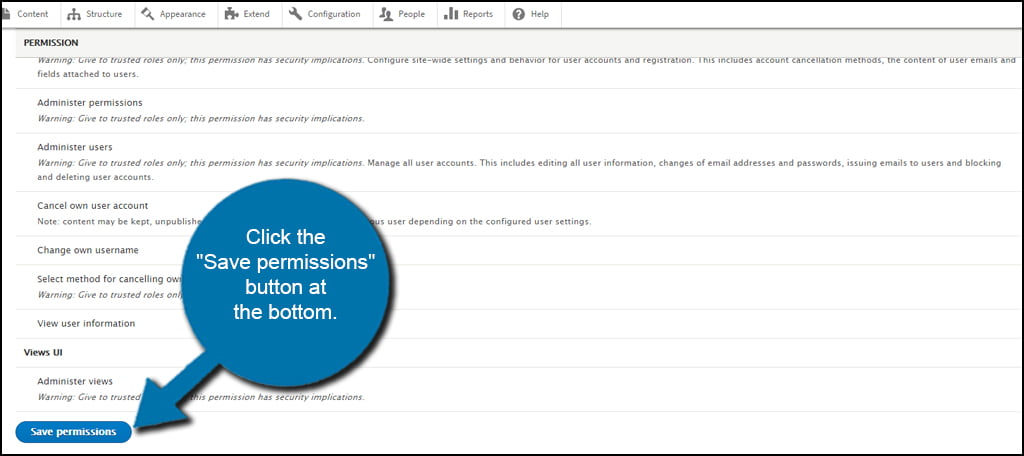Image resolution: width=1024 pixels, height=456 pixels.
Task: Open the Content menu
Action: point(33,14)
